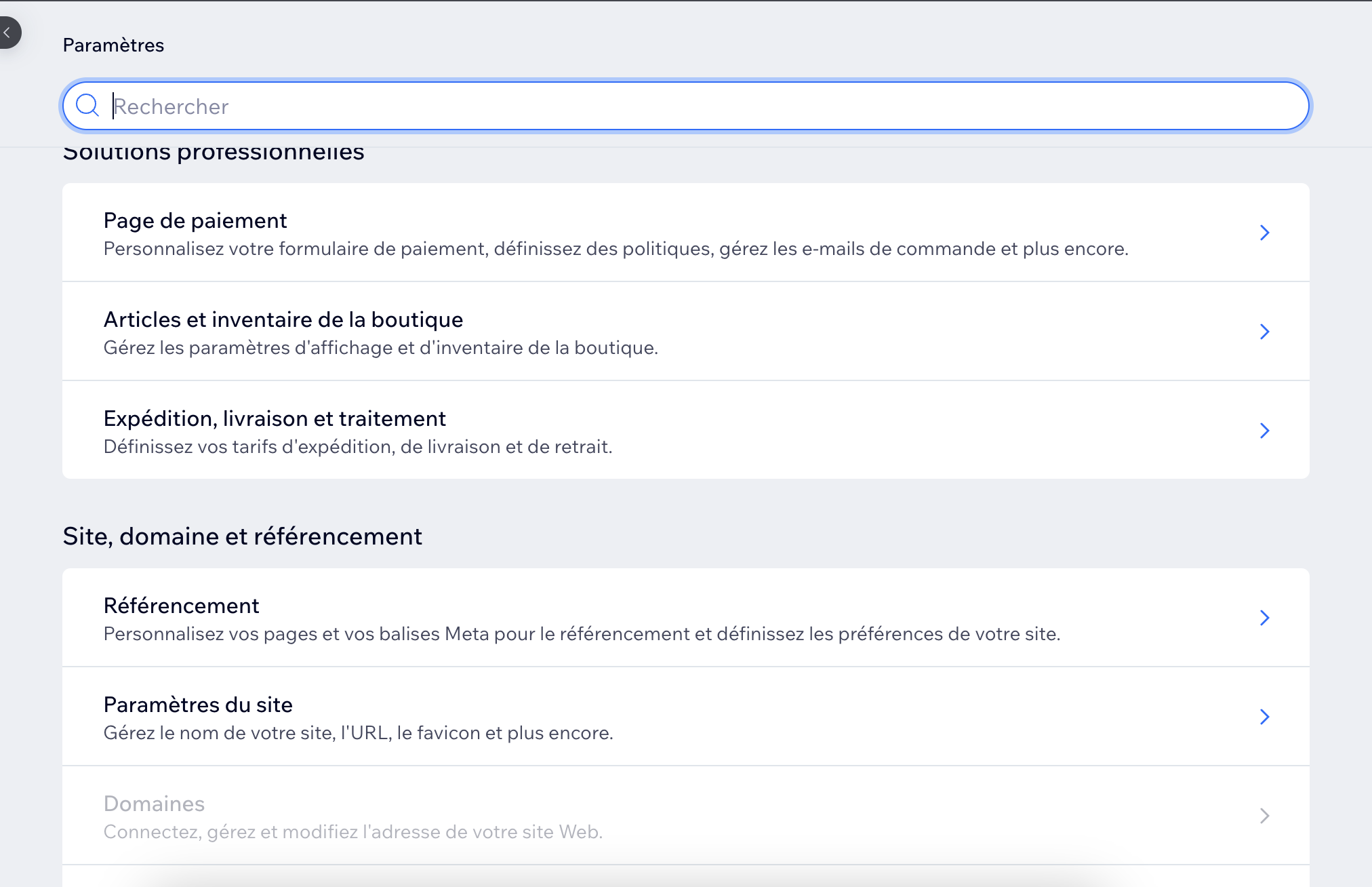Click the Meta tags description text
The height and width of the screenshot is (887, 1372).
582,634
